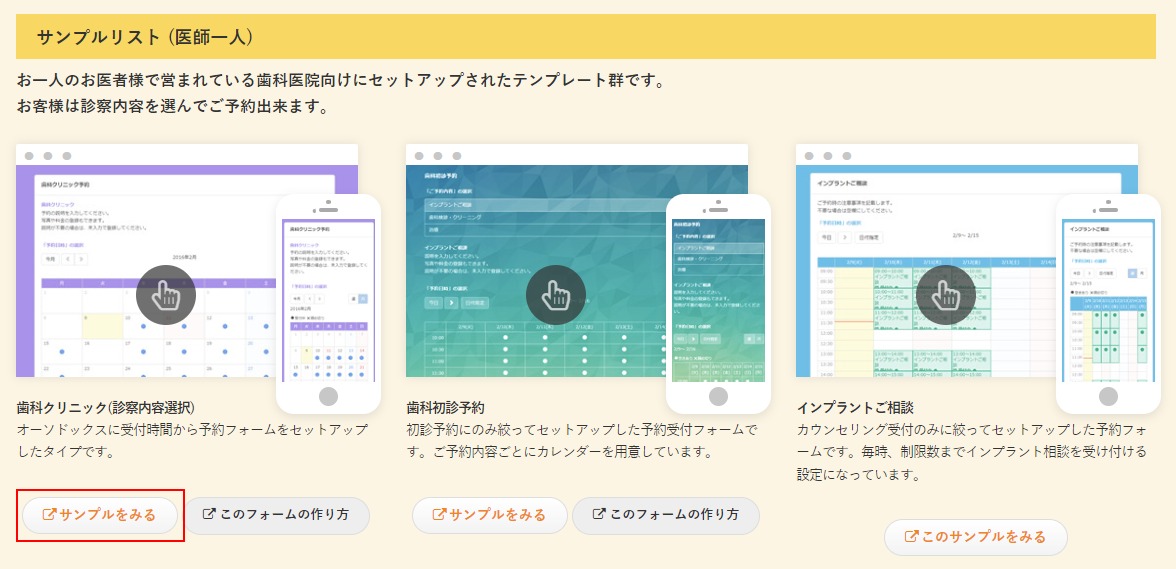The image size is (1176, 569).
Task: Select the 歯科初診予約 title text
Action: (445, 407)
